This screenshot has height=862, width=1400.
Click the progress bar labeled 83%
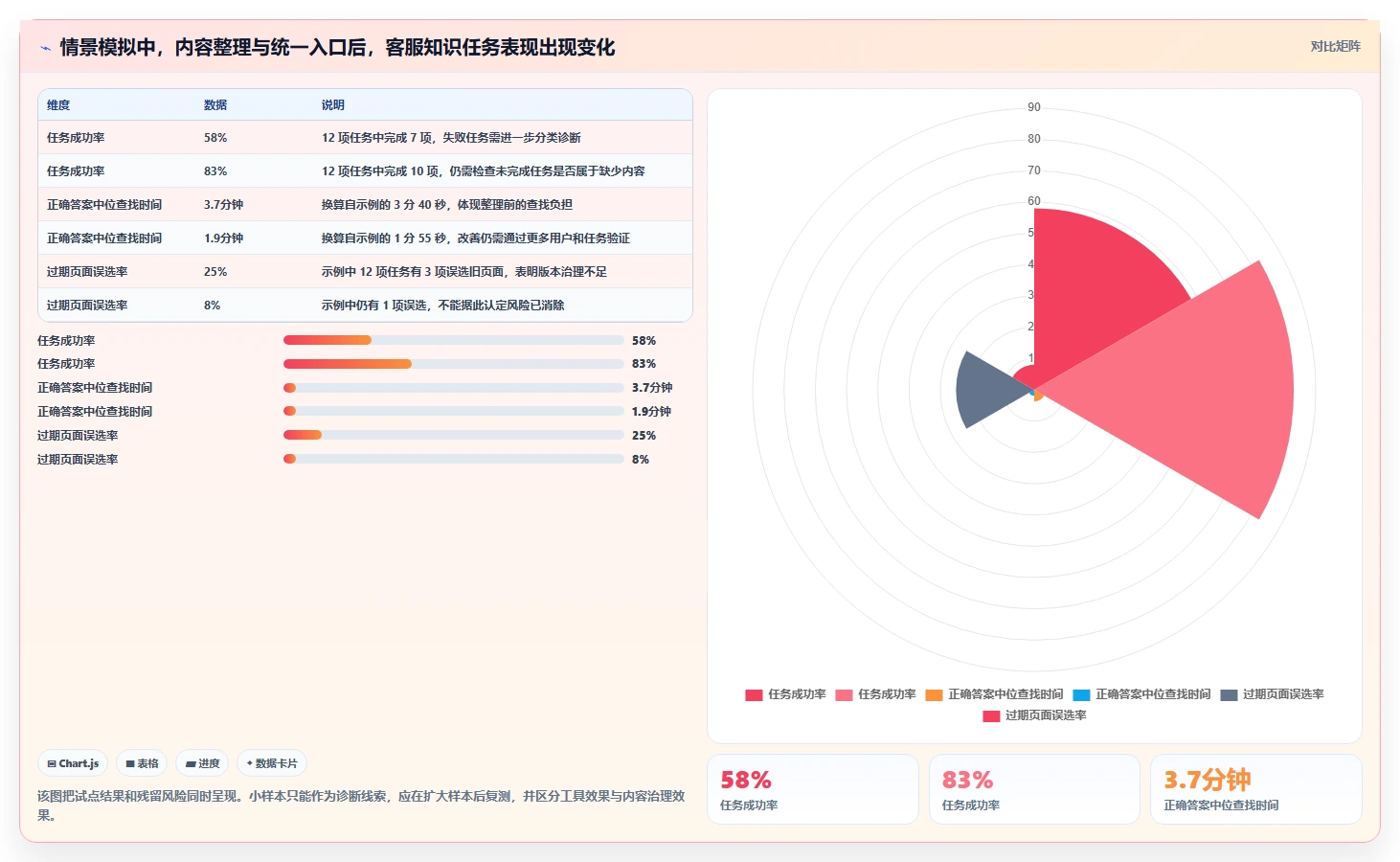[454, 364]
